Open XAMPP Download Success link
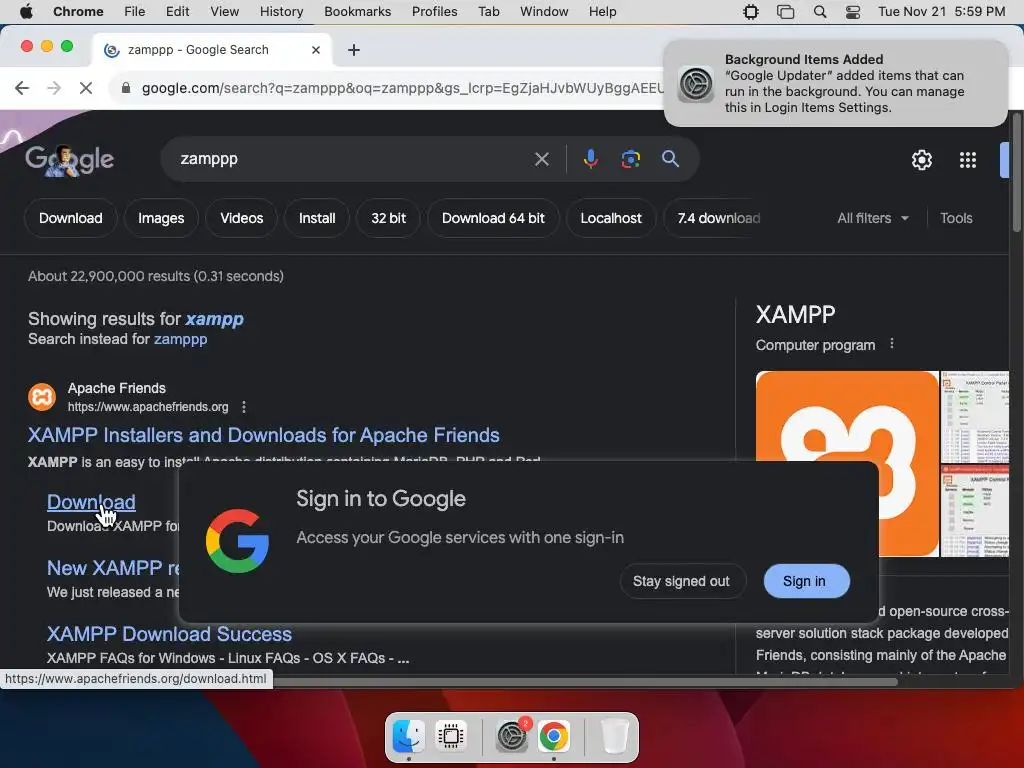1024x768 pixels. pyautogui.click(x=169, y=634)
